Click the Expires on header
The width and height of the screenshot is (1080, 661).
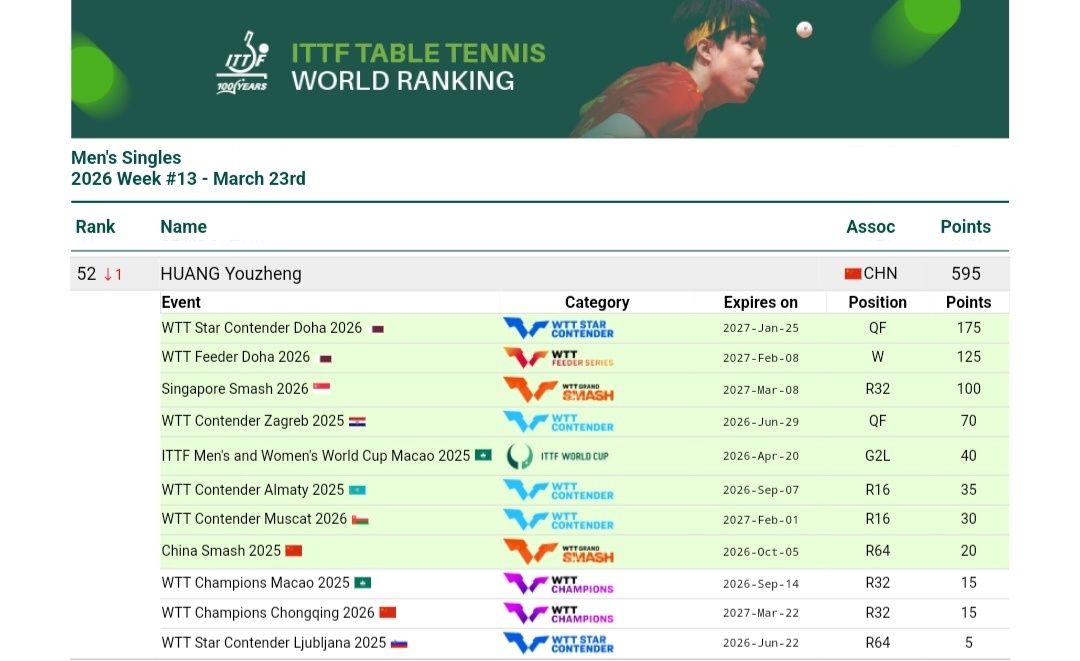(760, 302)
